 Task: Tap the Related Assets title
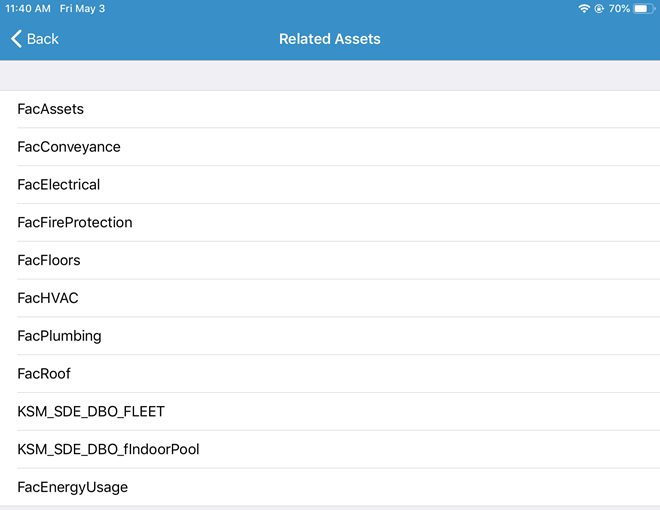[x=330, y=39]
